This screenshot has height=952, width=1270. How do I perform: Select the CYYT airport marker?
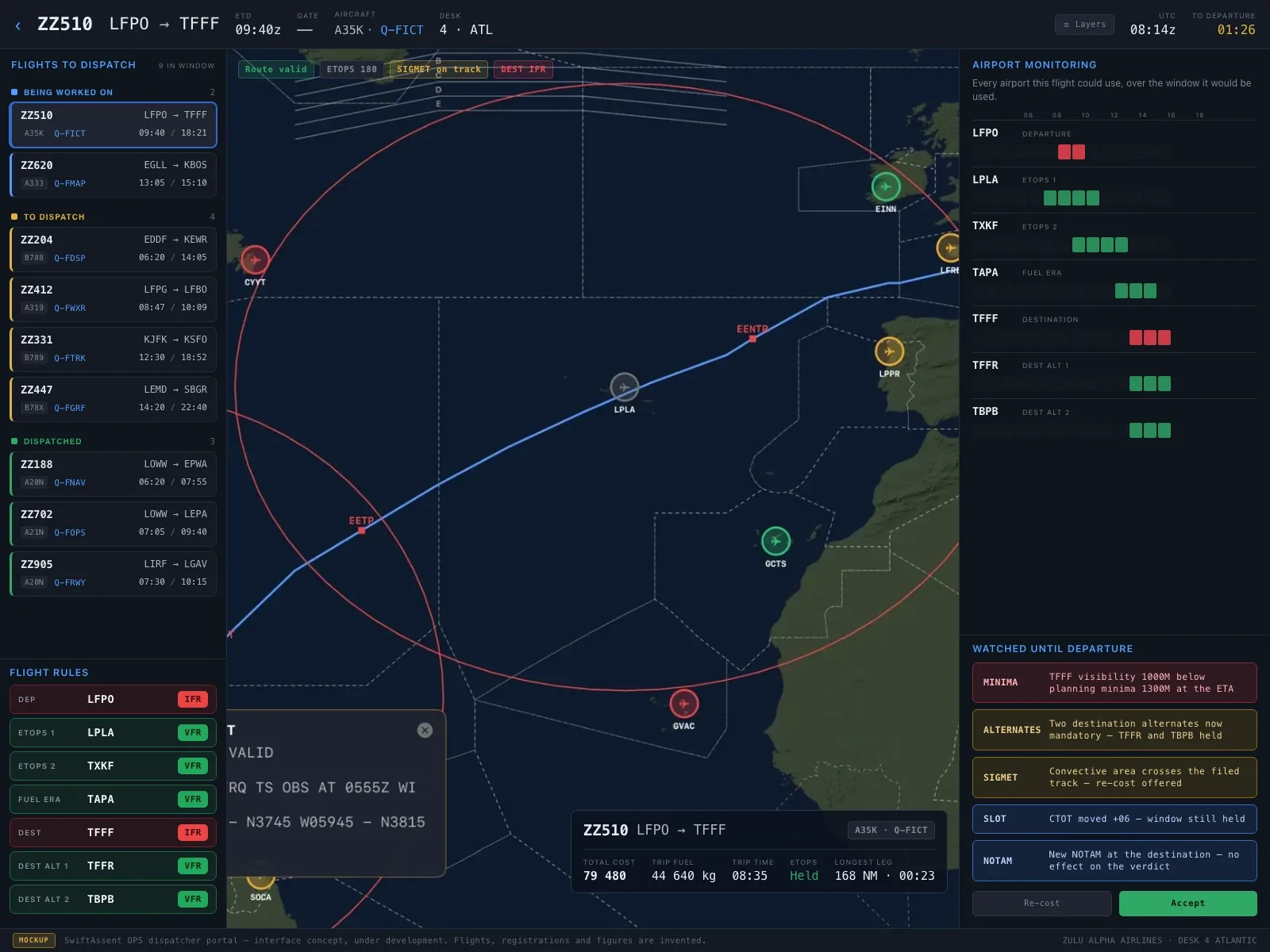[255, 259]
